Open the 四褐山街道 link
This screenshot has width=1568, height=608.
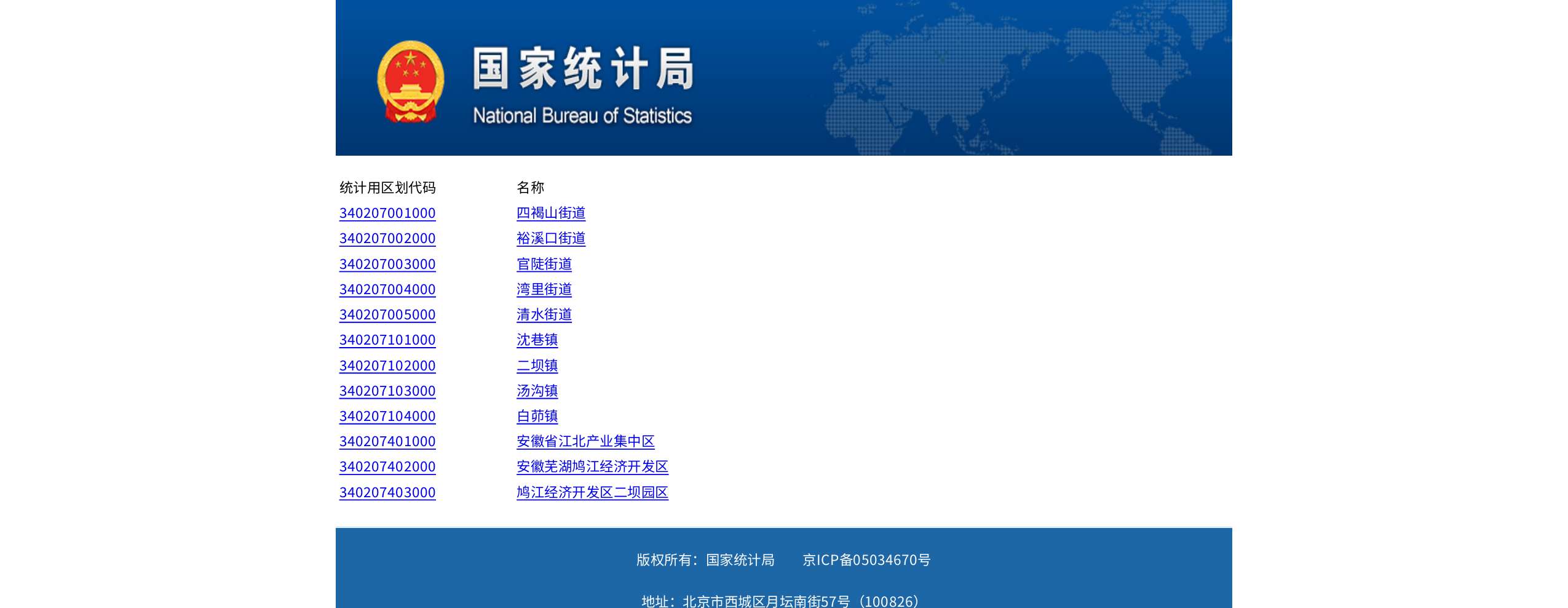pyautogui.click(x=550, y=214)
